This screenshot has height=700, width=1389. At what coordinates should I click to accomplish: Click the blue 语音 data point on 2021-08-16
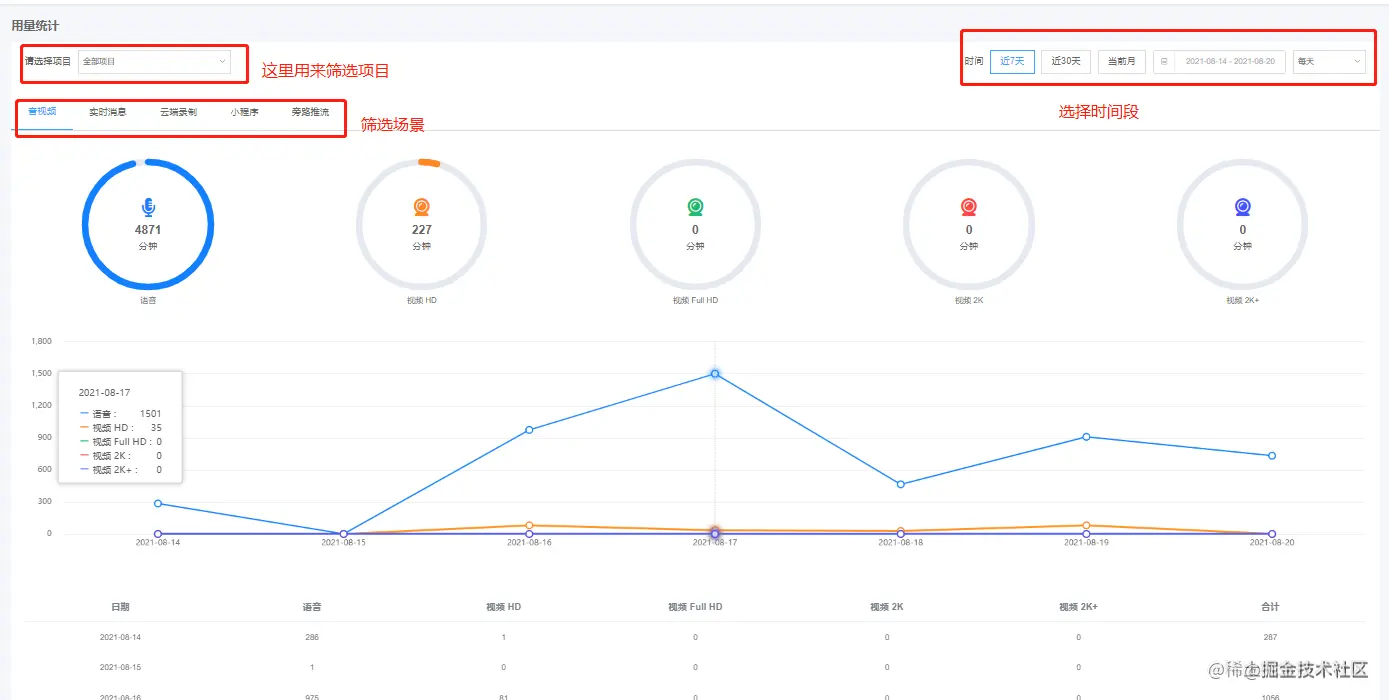click(x=529, y=430)
